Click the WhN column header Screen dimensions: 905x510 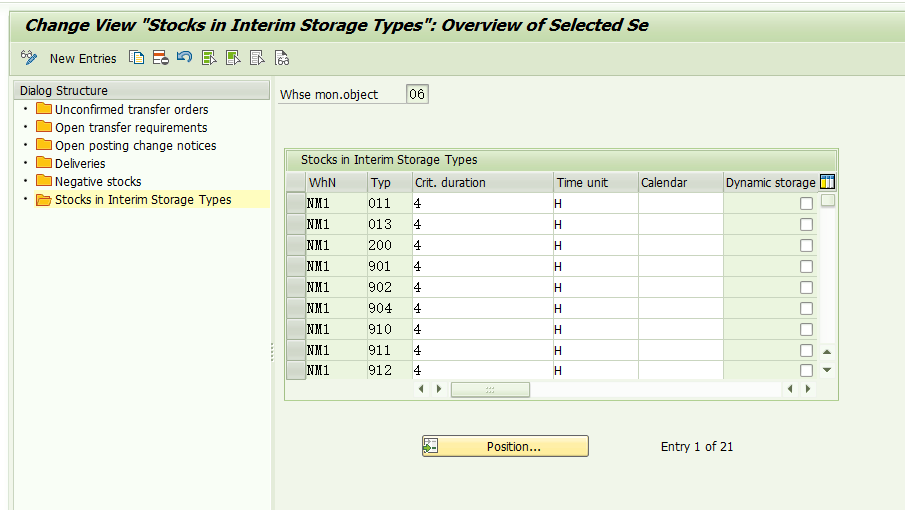[x=336, y=182]
